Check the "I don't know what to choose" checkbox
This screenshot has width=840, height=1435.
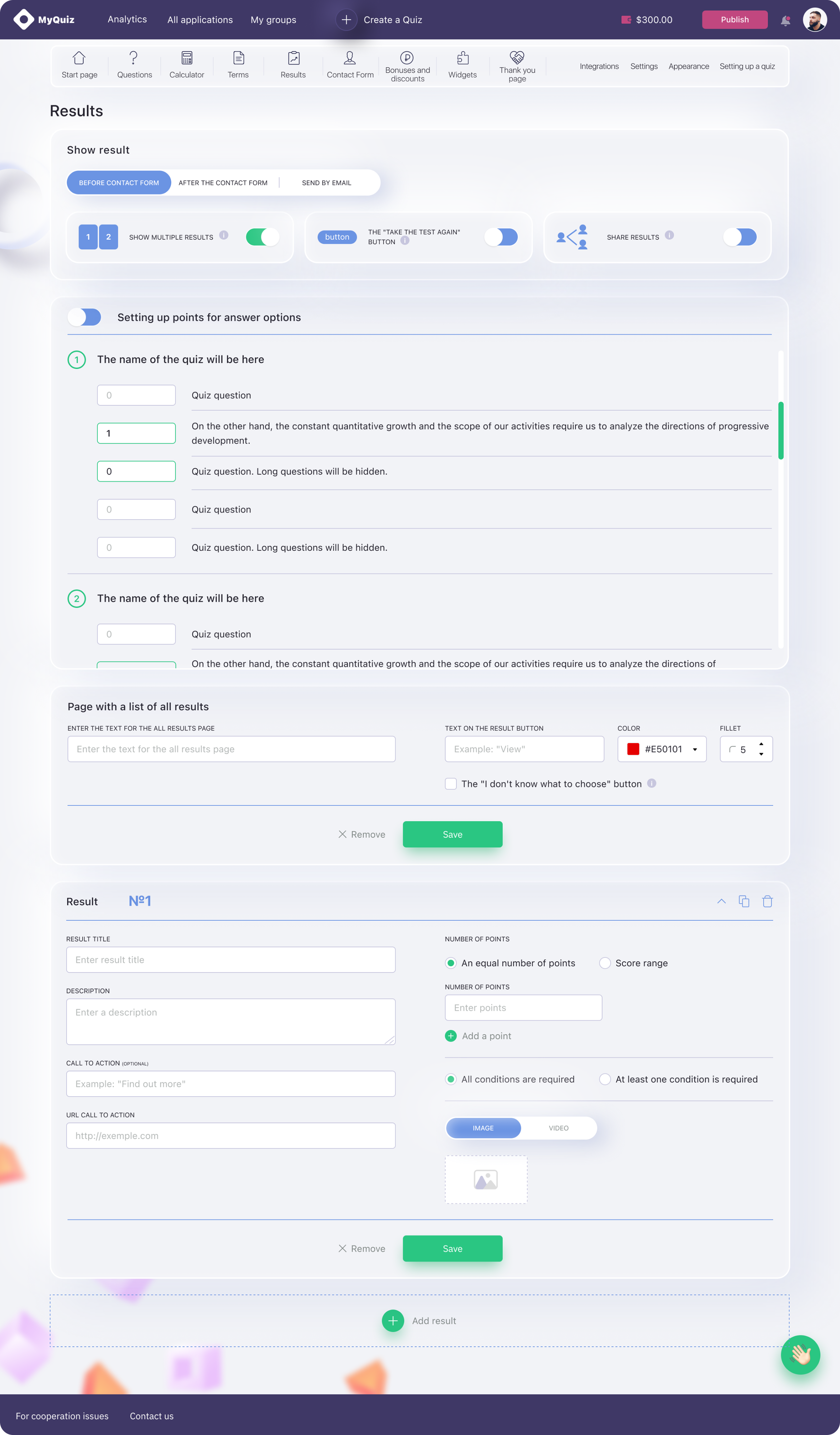tap(451, 784)
